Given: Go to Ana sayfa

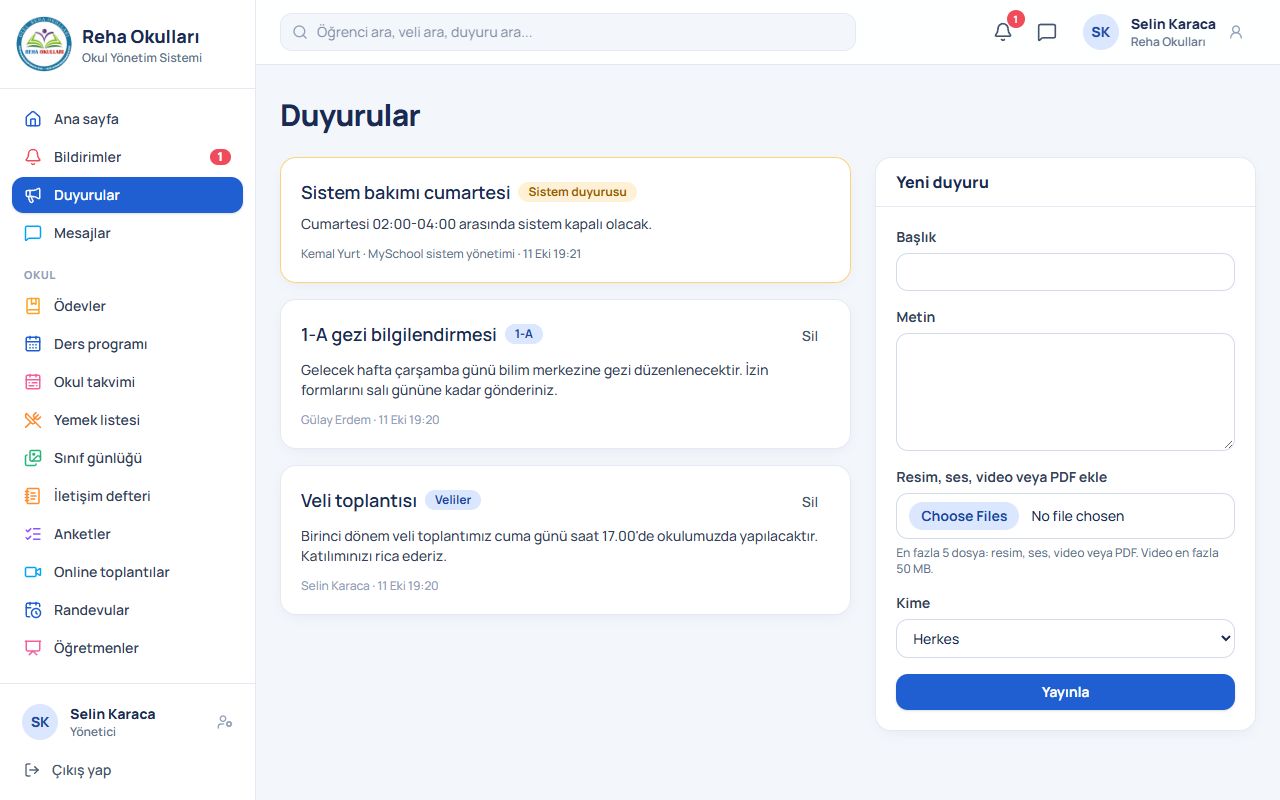Looking at the screenshot, I should [127, 119].
